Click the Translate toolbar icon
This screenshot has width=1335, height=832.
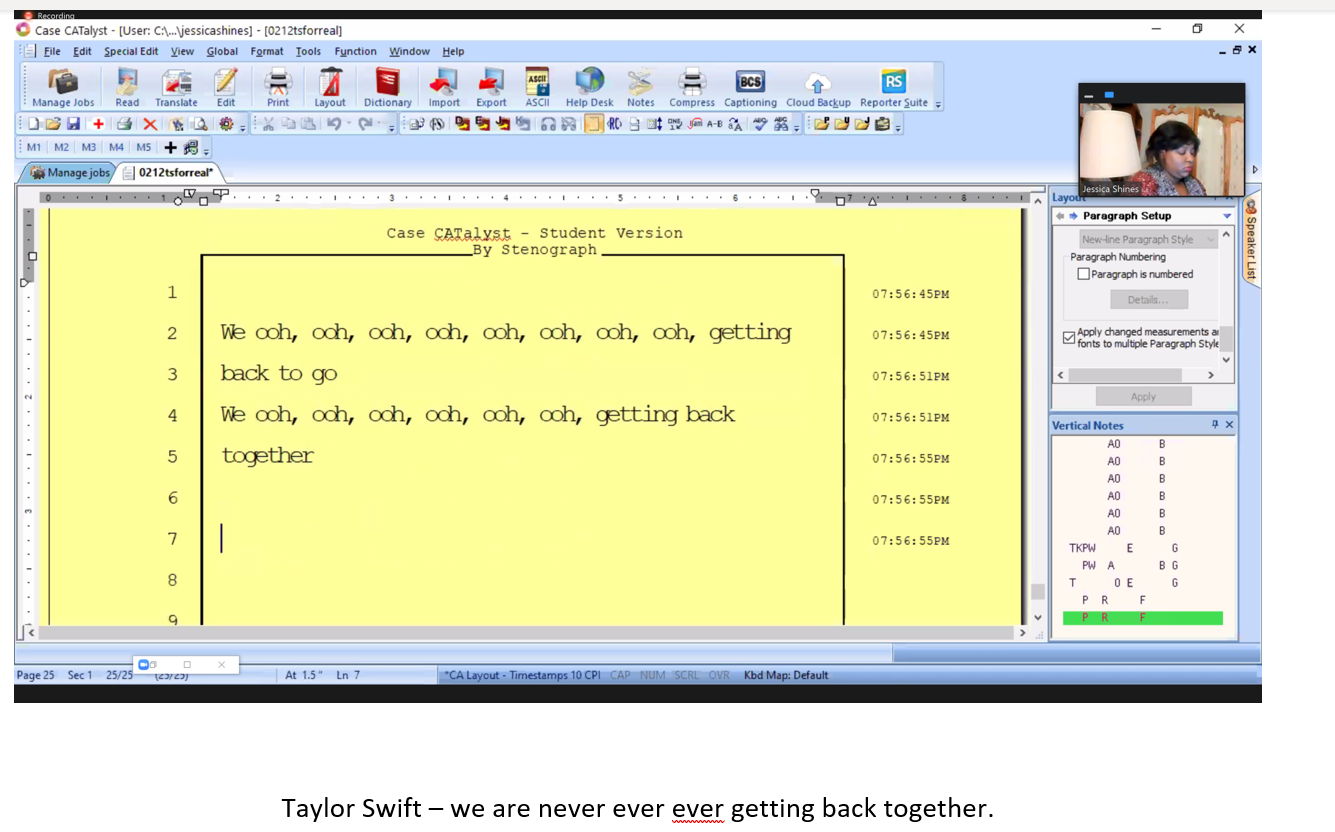pyautogui.click(x=176, y=88)
